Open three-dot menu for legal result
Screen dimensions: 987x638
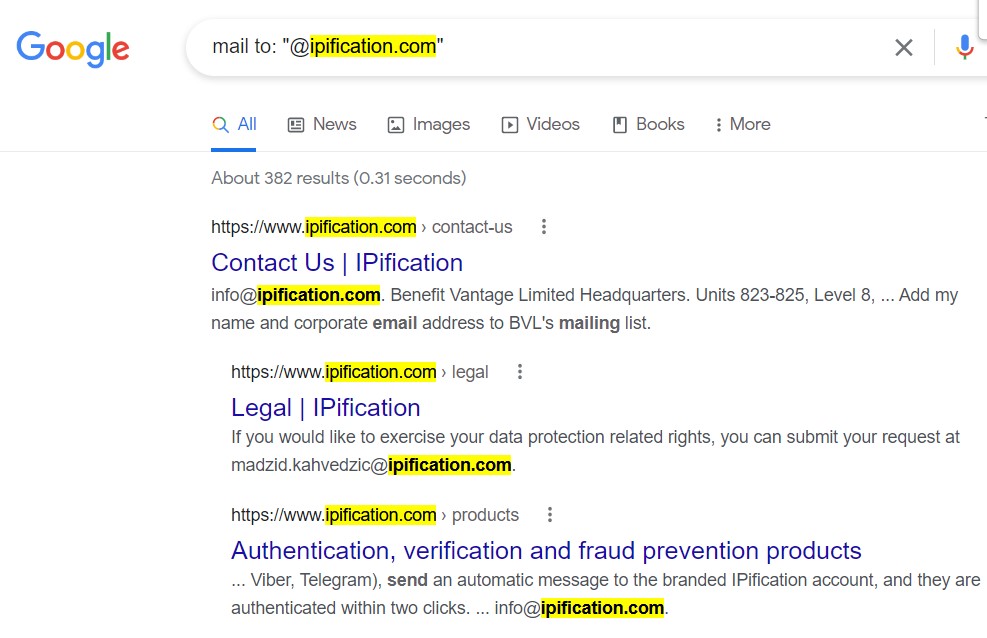pyautogui.click(x=520, y=372)
